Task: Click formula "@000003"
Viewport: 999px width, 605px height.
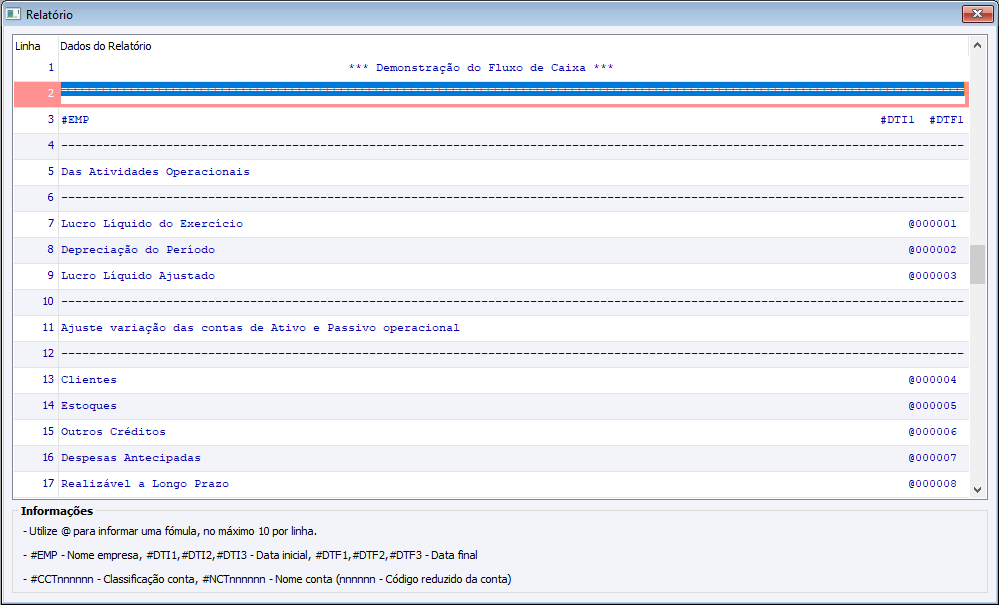Action: (x=932, y=276)
